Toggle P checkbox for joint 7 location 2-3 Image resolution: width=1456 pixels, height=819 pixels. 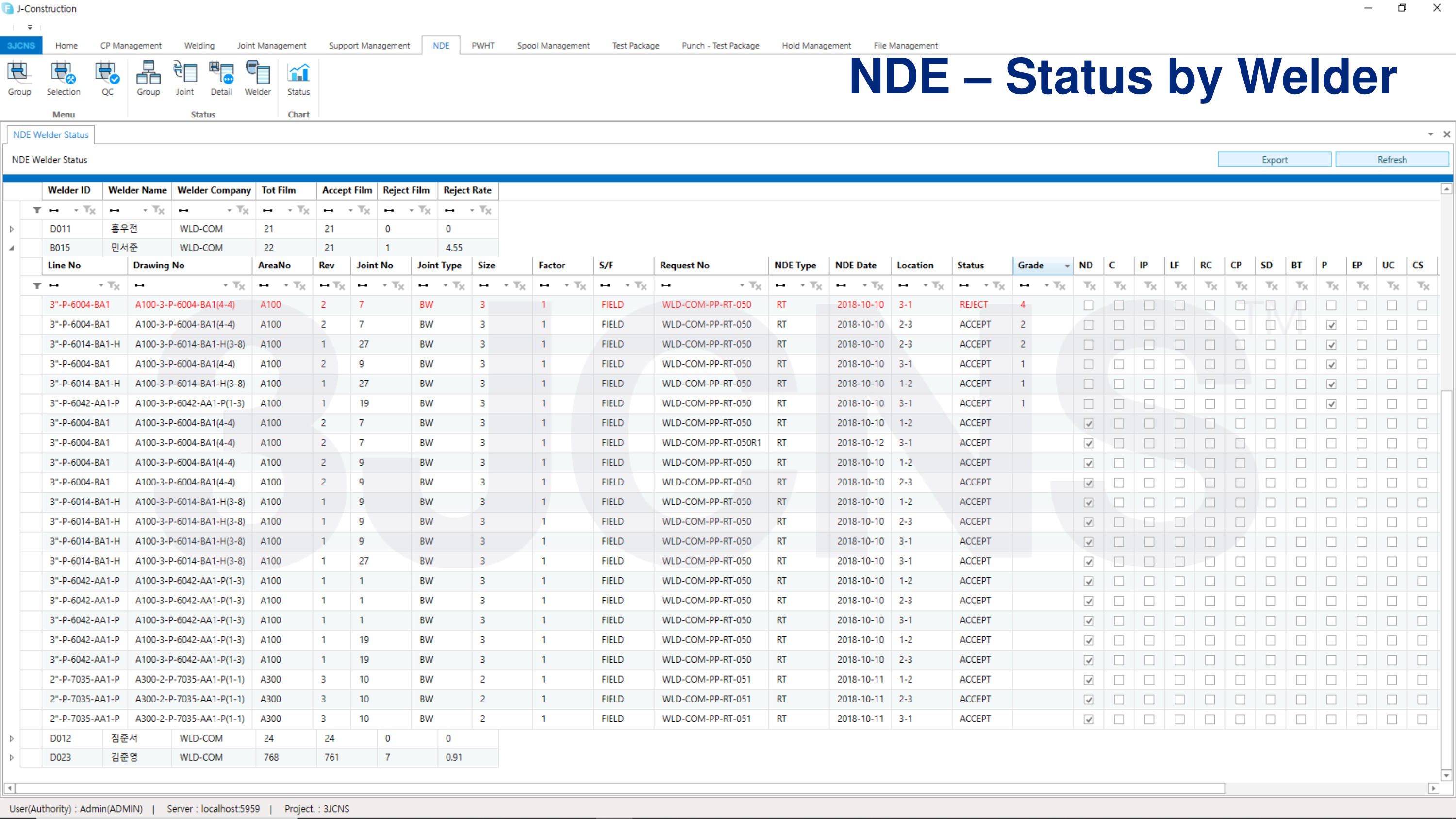[x=1331, y=325]
